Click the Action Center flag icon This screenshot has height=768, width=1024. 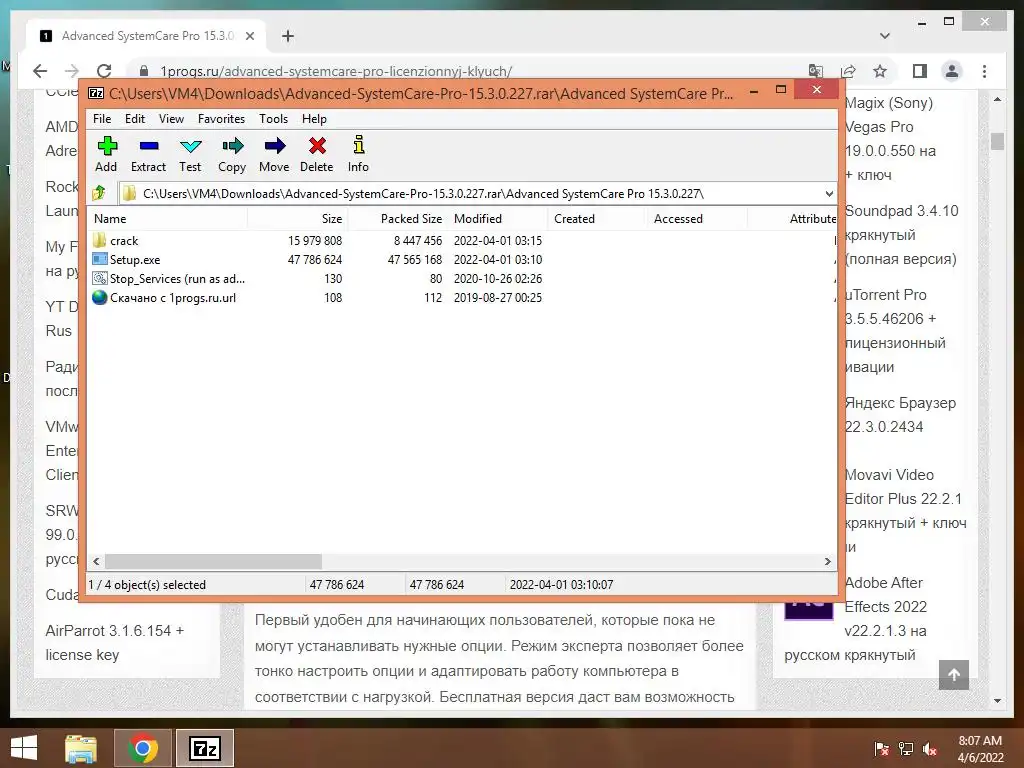[881, 749]
